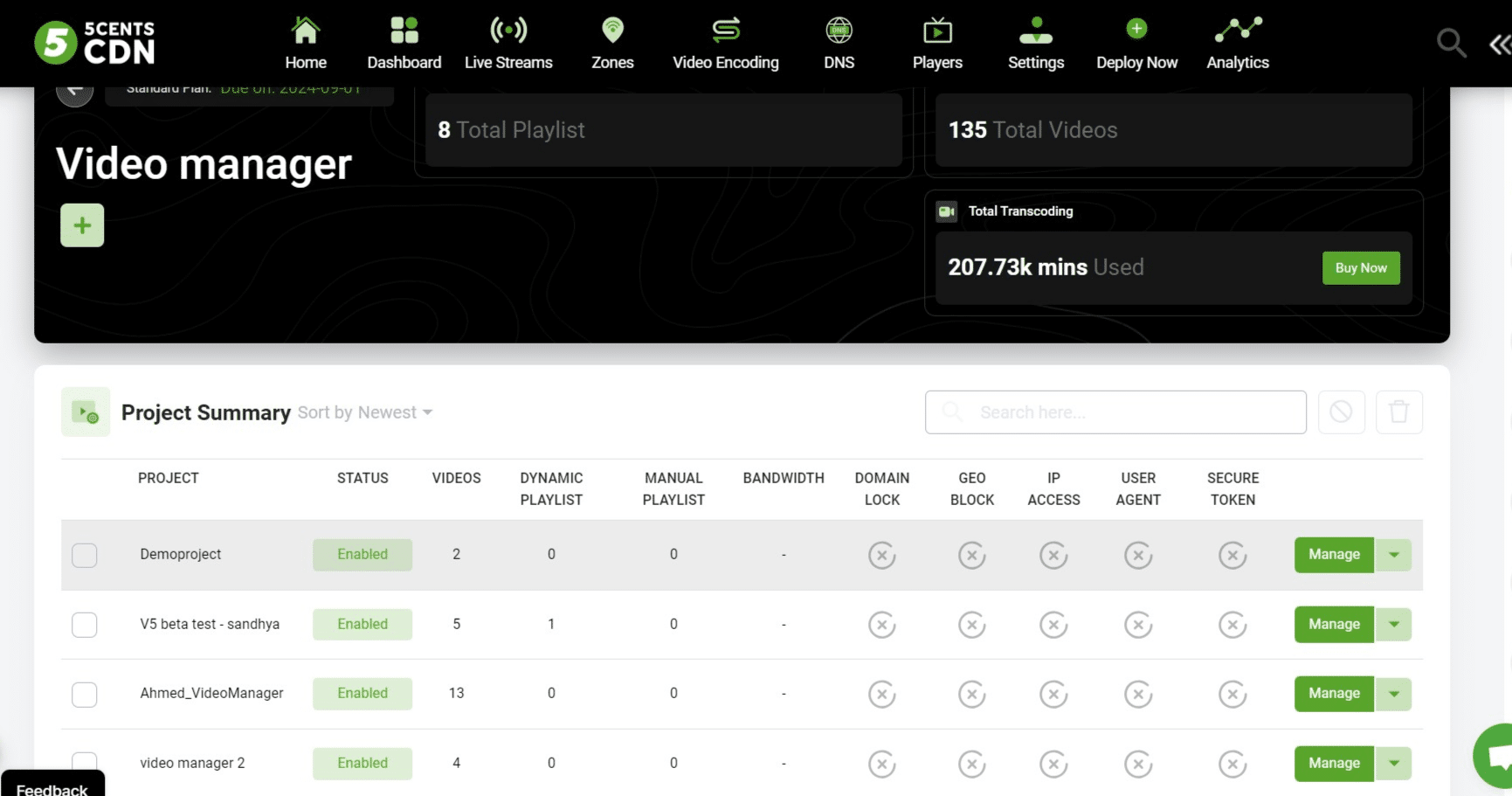Click Secure Token status icon for Ahmed_VideoManager
The height and width of the screenshot is (796, 1512).
1232,694
